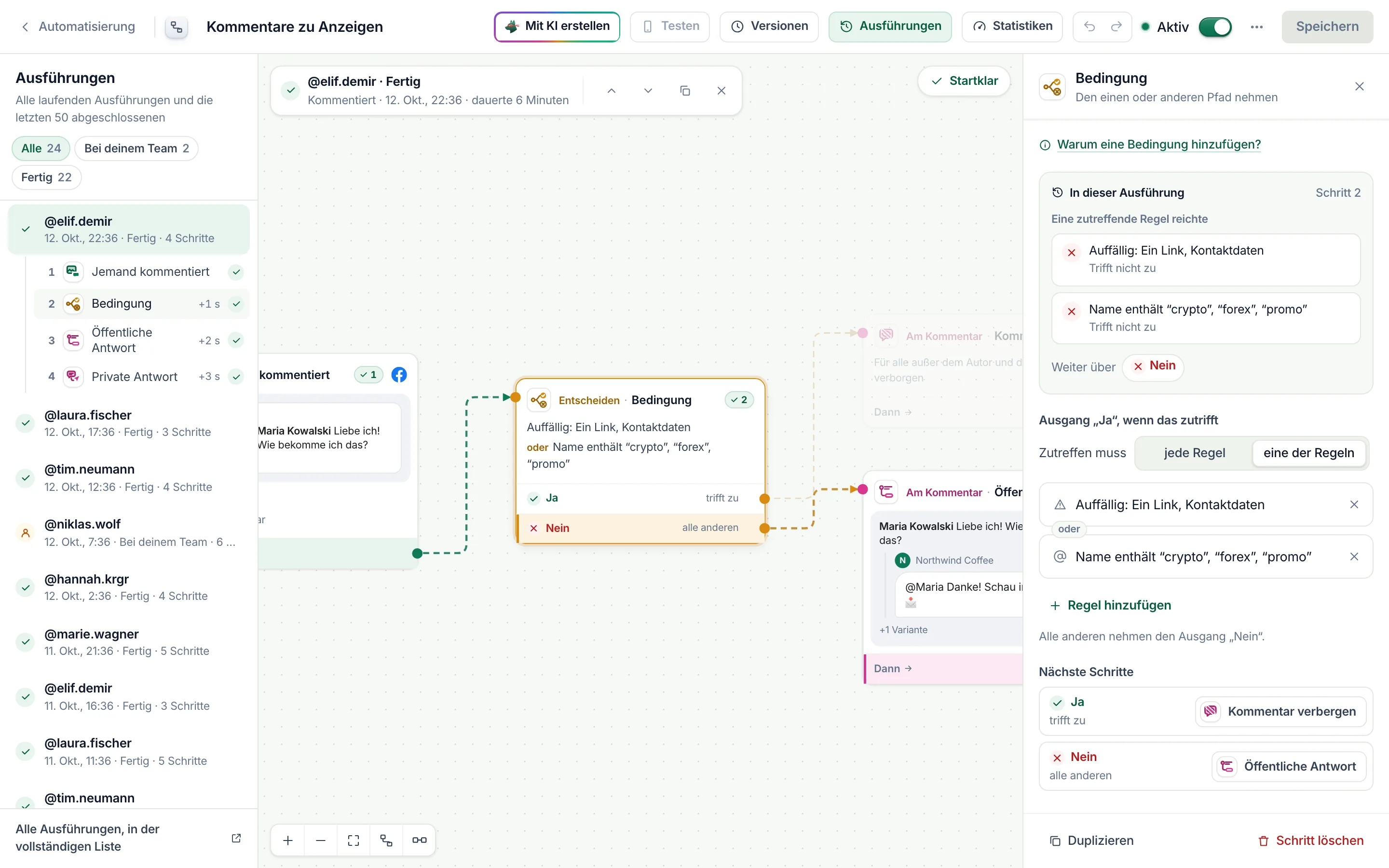
Task: Select step 3 'Öffentliche Antwort'
Action: pyautogui.click(x=141, y=340)
